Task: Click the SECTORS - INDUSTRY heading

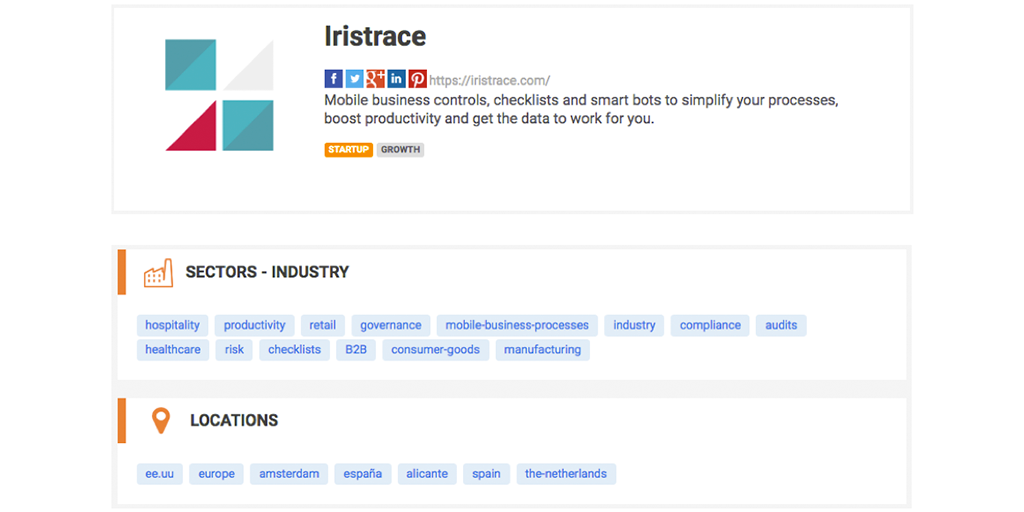Action: coord(267,272)
